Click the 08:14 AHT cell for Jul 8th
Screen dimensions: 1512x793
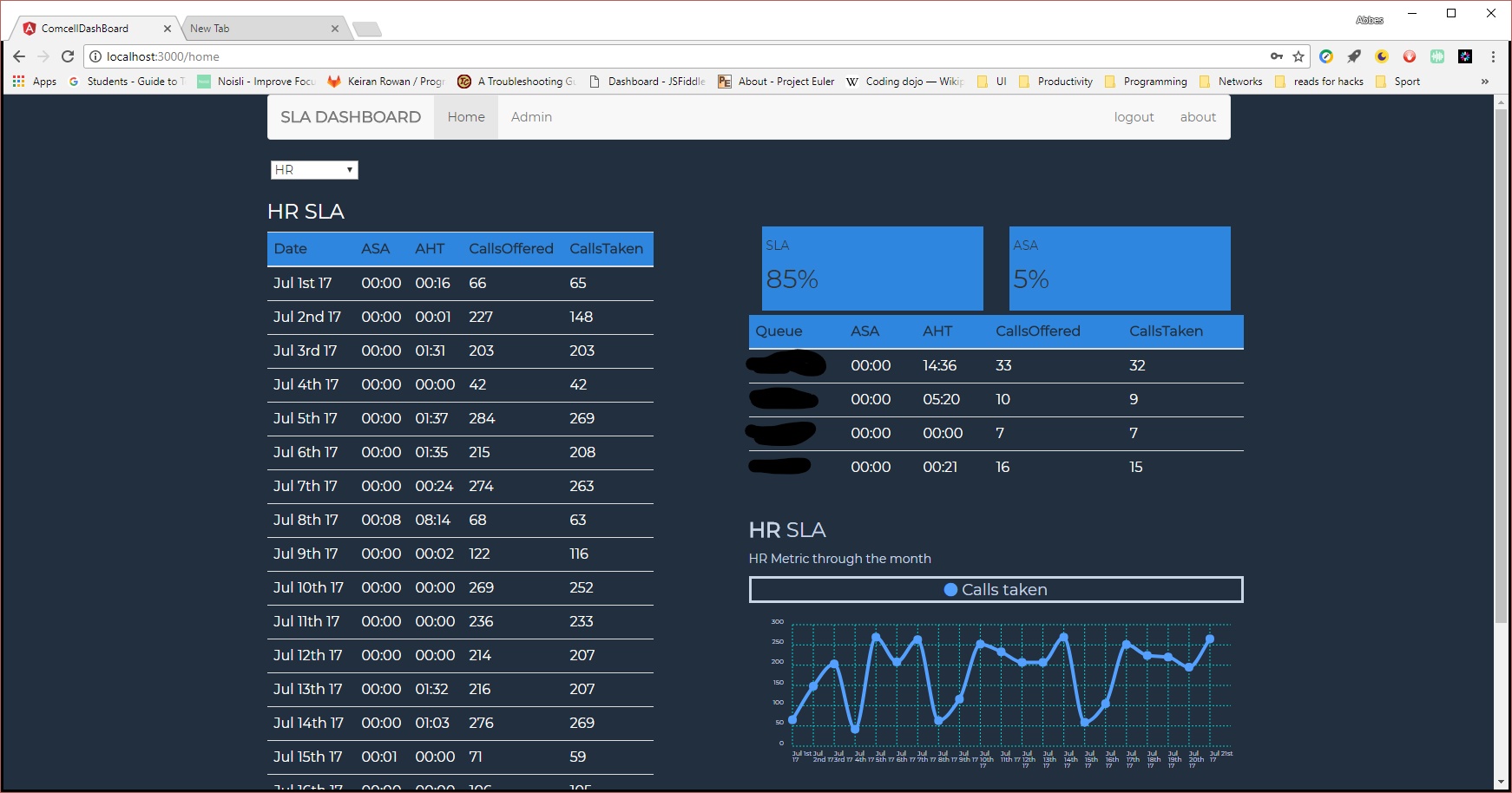pyautogui.click(x=432, y=520)
